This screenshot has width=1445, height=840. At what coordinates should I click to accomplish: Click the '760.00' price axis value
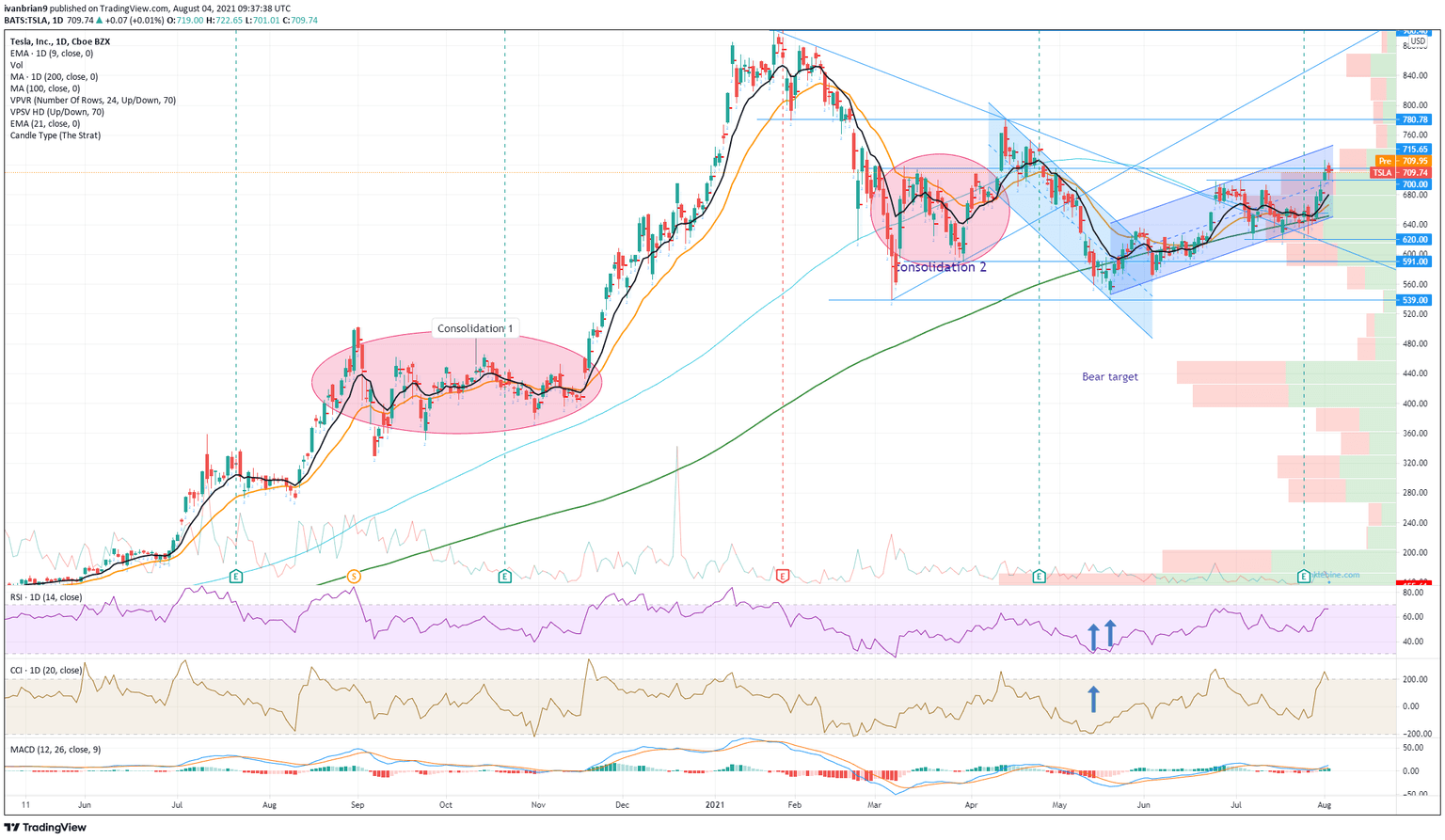point(1416,135)
